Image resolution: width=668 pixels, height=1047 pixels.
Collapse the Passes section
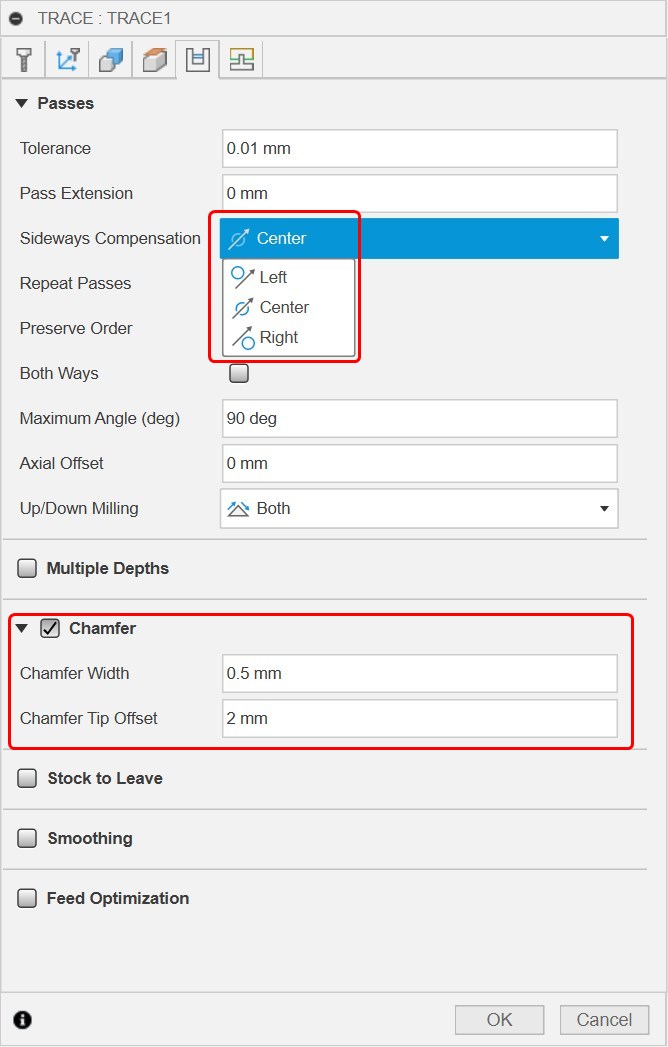pyautogui.click(x=21, y=104)
